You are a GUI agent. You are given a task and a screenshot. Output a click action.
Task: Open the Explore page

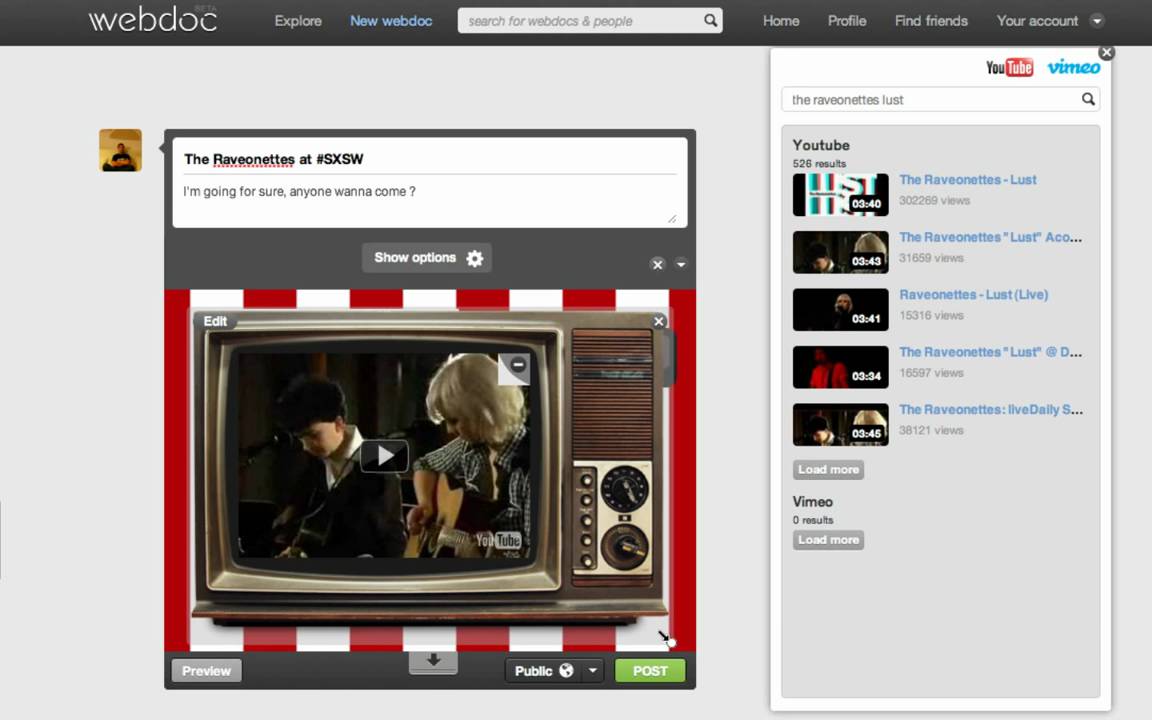pyautogui.click(x=298, y=21)
